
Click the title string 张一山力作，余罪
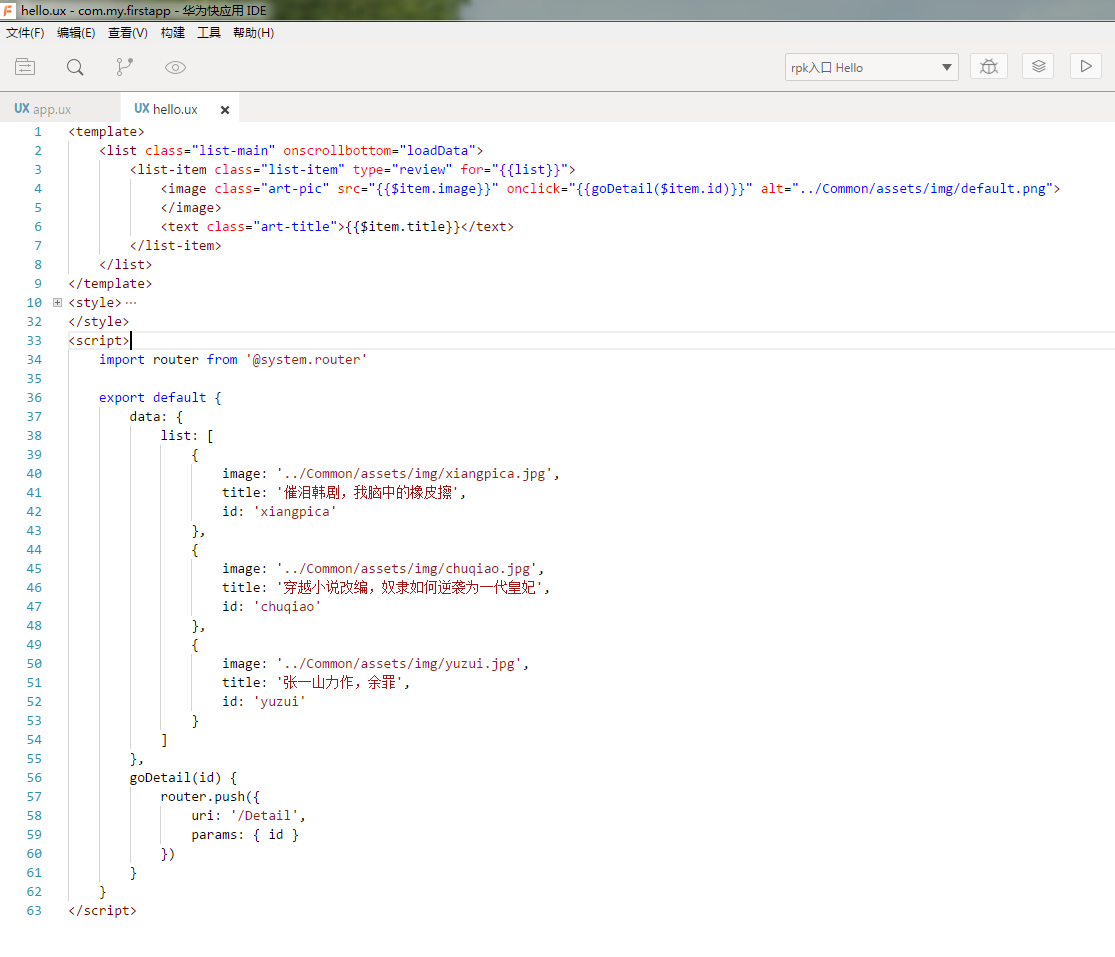point(340,682)
